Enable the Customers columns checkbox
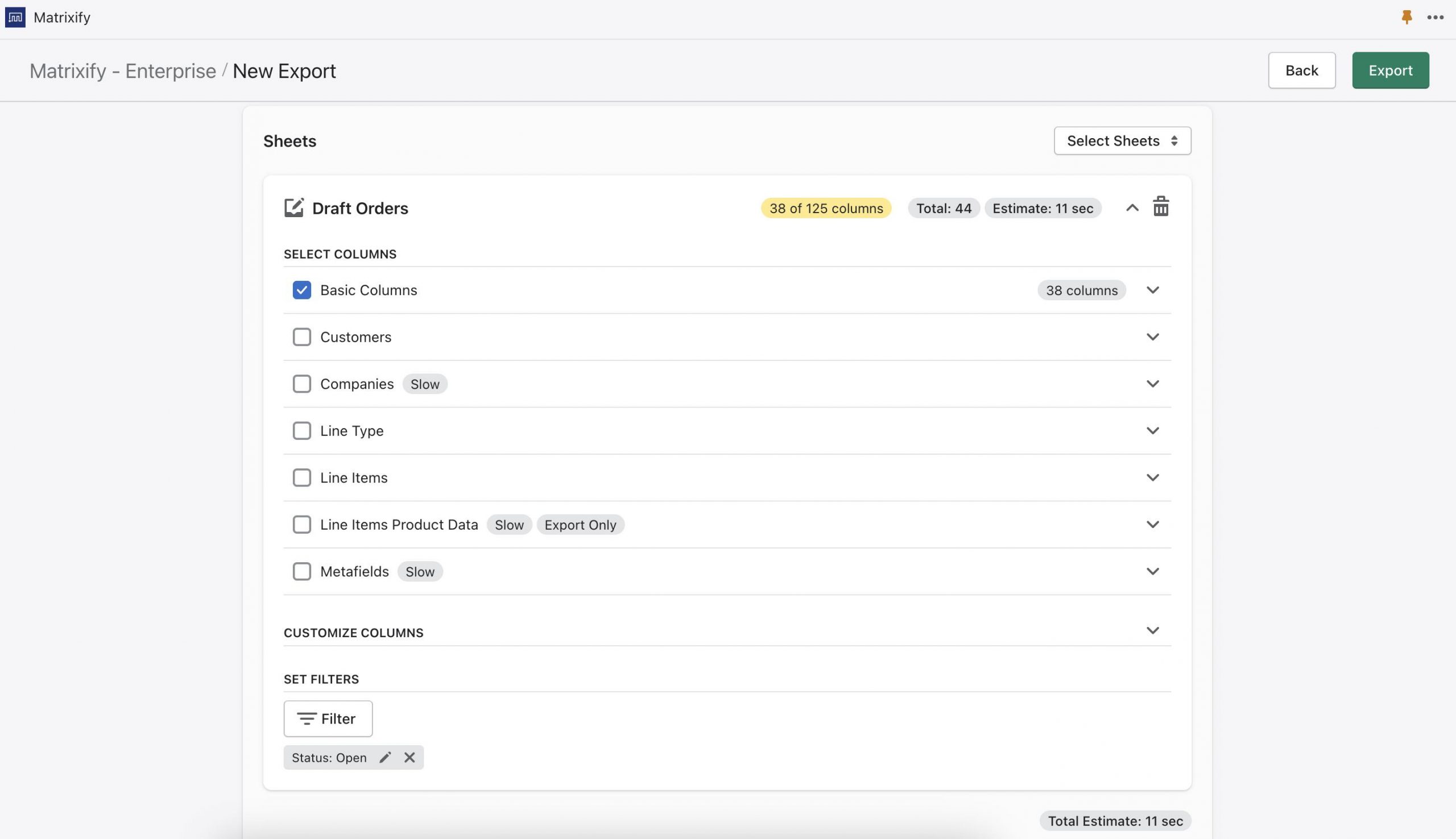1456x839 pixels. [302, 337]
